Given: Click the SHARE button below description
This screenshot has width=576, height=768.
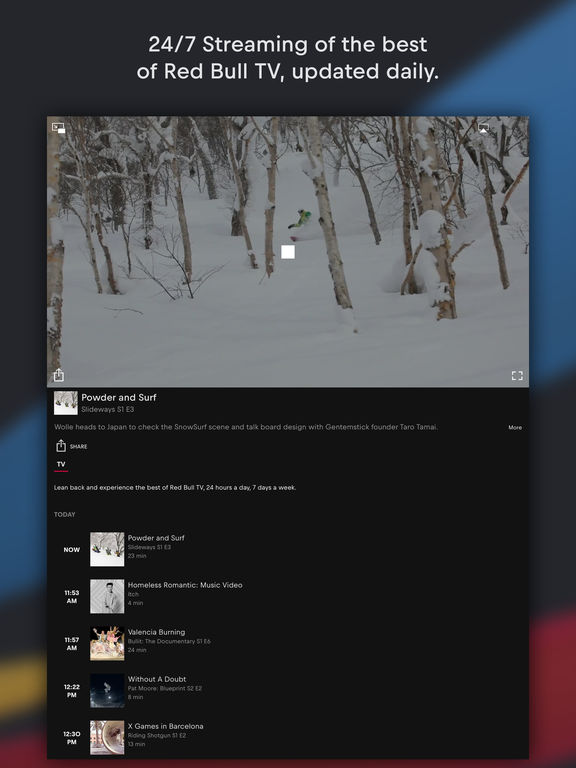Looking at the screenshot, I should 72,446.
